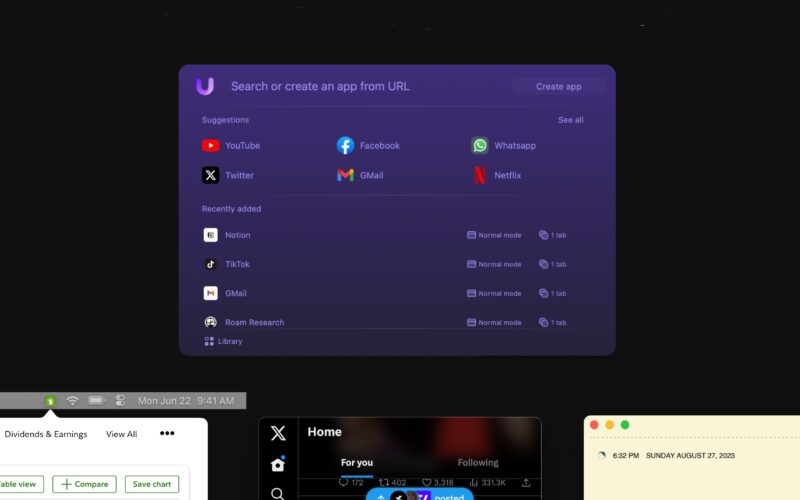Open the Notion app icon

point(210,235)
